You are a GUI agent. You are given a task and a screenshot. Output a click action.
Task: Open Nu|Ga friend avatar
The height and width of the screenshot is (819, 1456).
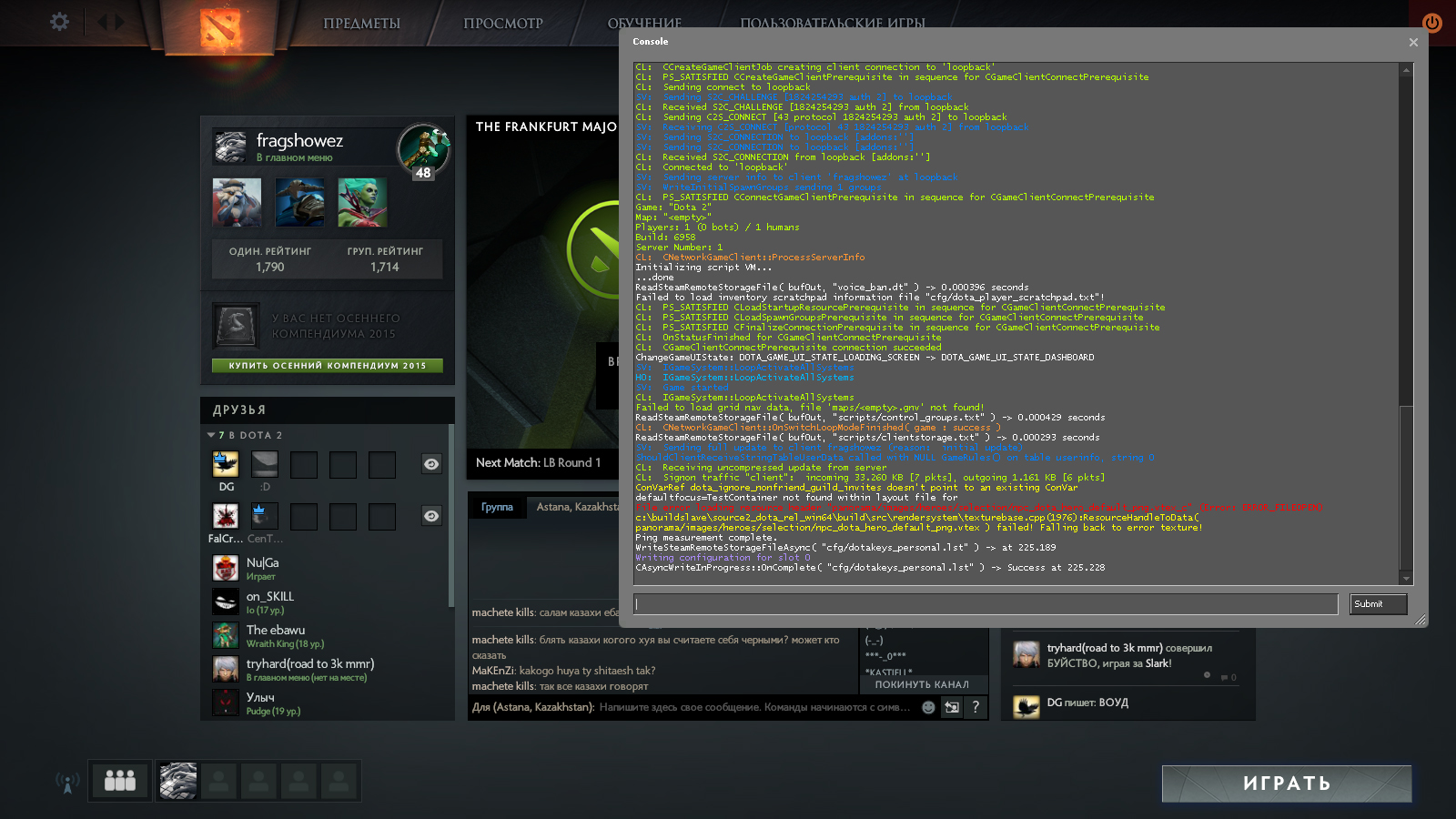[226, 568]
